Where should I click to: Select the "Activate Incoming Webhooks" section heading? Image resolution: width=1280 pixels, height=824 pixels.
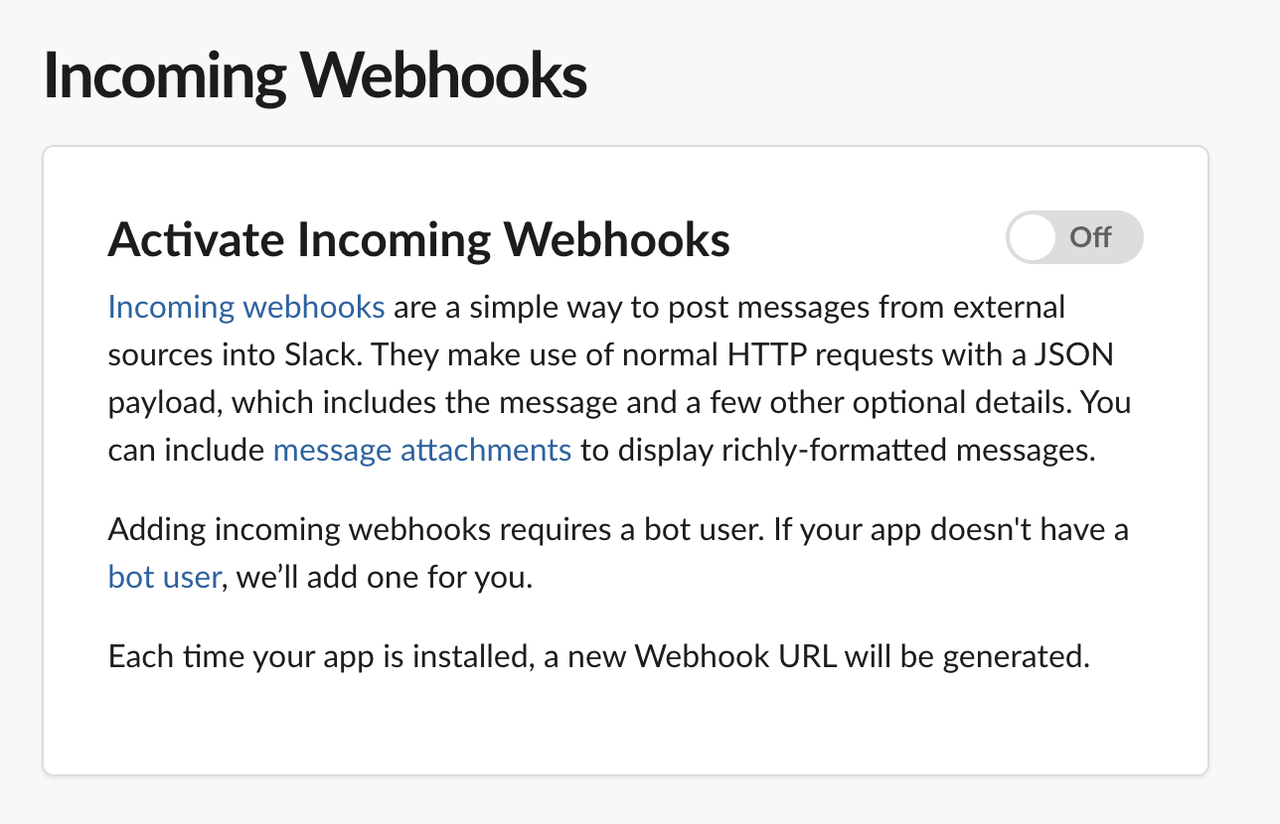(x=419, y=240)
